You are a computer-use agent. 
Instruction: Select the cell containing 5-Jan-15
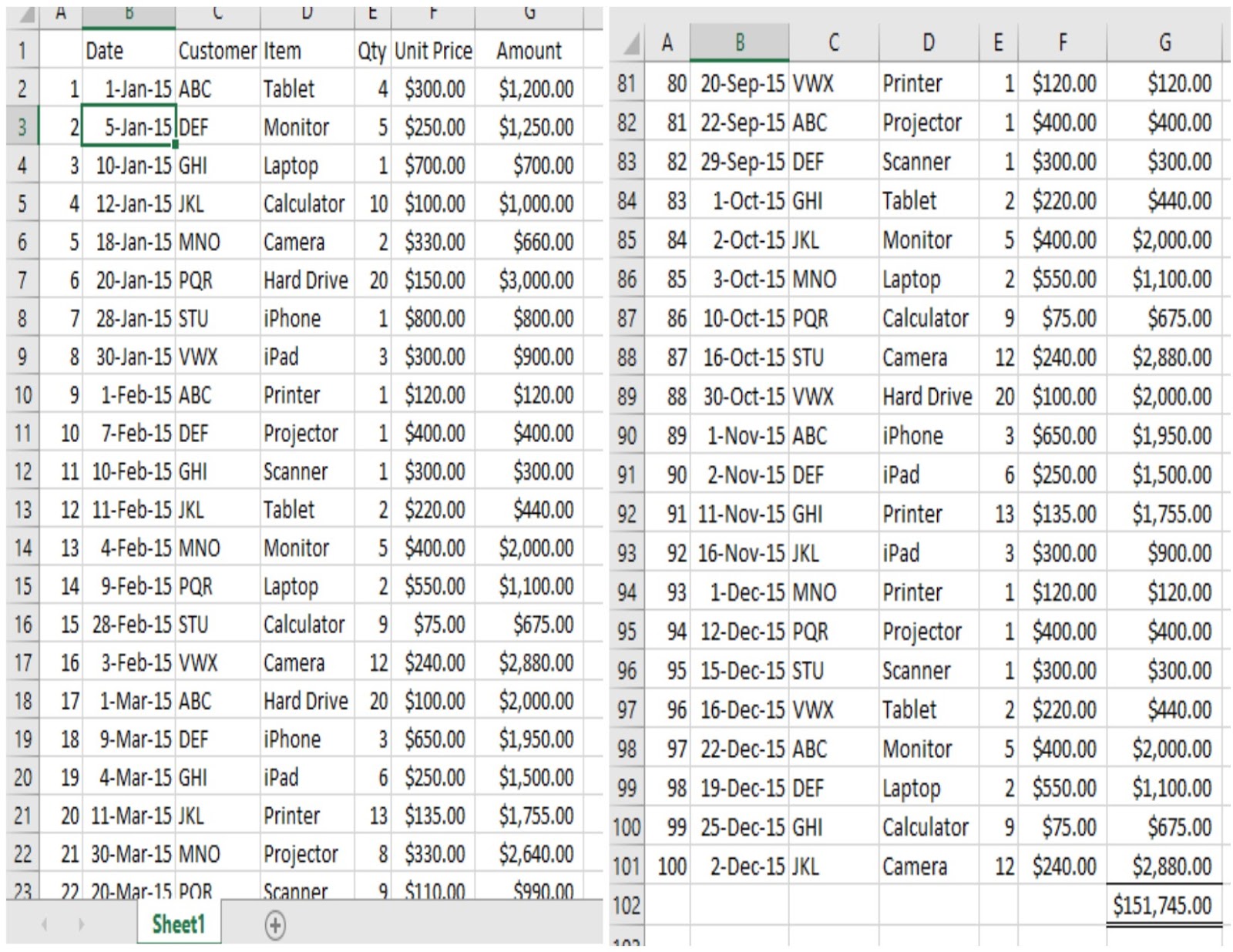click(x=129, y=127)
